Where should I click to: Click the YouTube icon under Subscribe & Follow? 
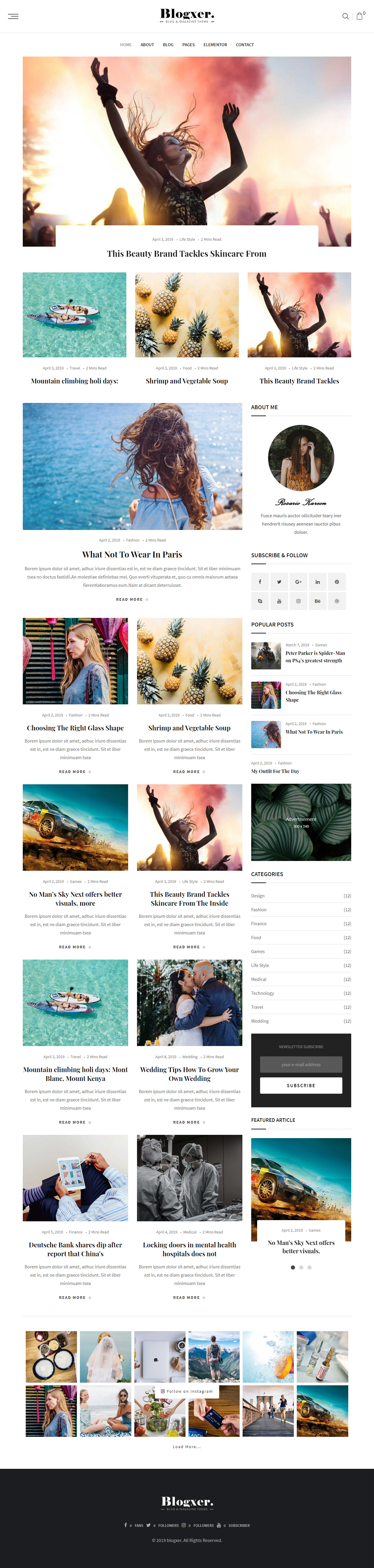tap(279, 601)
